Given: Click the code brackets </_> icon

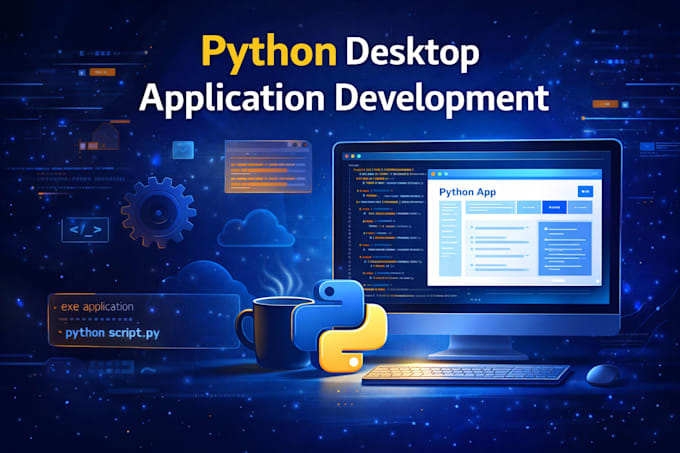Looking at the screenshot, I should tap(85, 230).
